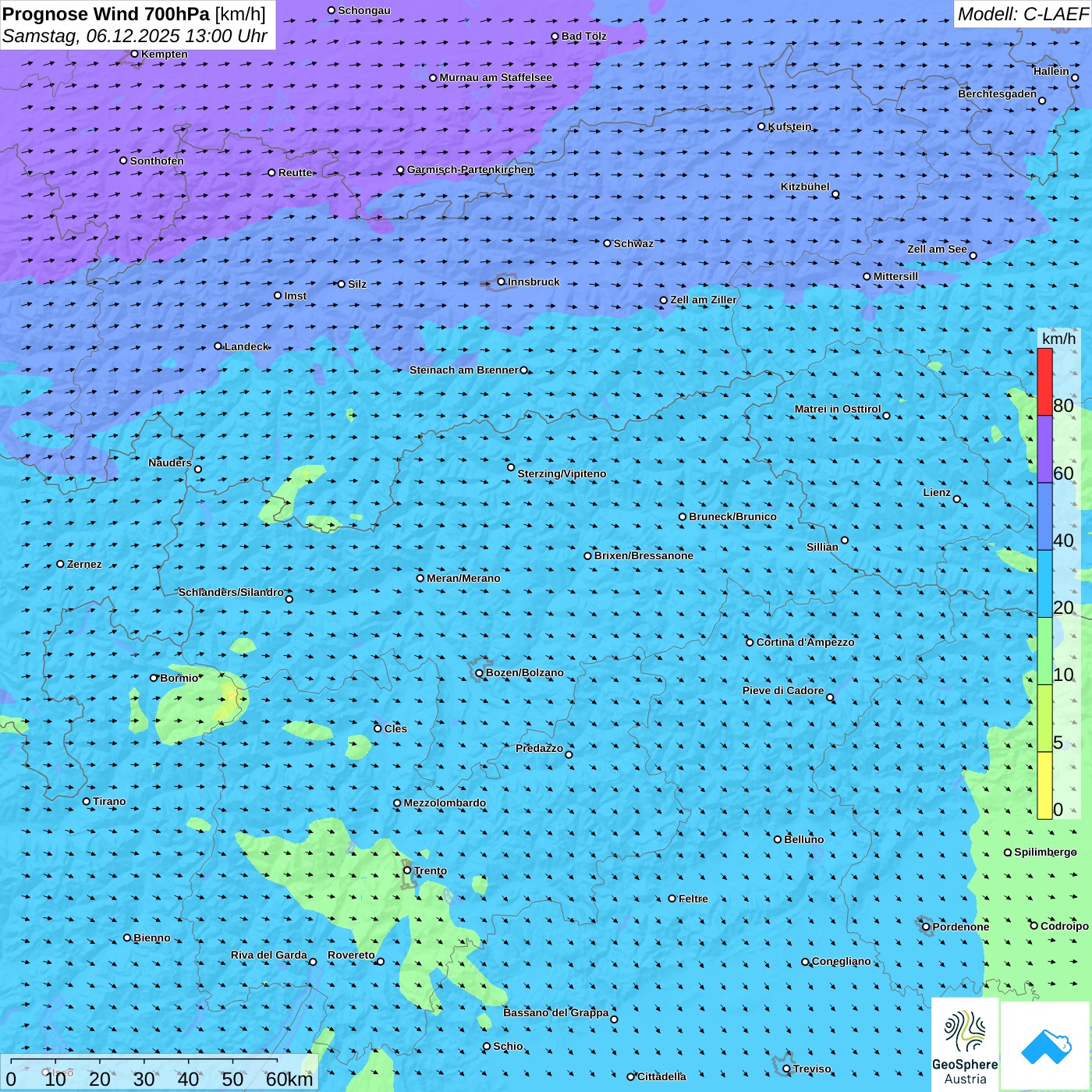This screenshot has width=1092, height=1092.
Task: Click the 'Steinach am Brenner' label
Action: [464, 370]
